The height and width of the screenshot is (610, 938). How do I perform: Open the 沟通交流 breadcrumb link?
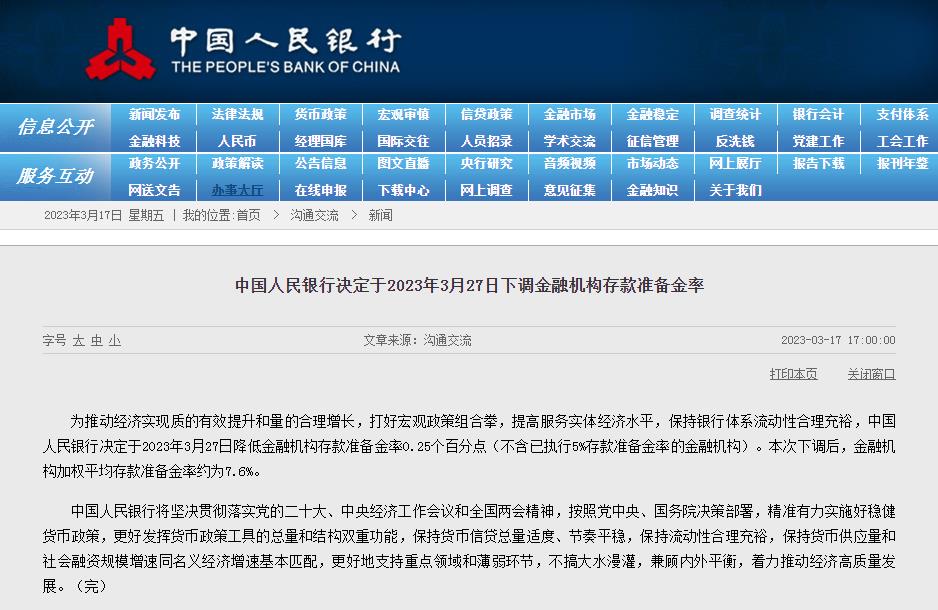tap(314, 215)
